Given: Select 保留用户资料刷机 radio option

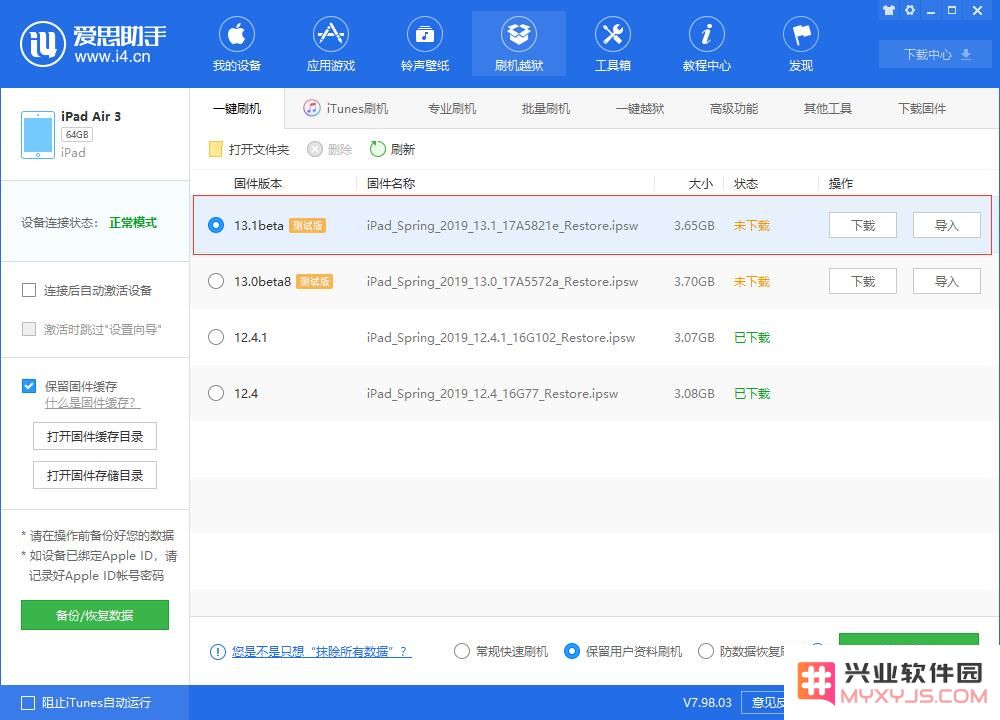Looking at the screenshot, I should coord(572,651).
